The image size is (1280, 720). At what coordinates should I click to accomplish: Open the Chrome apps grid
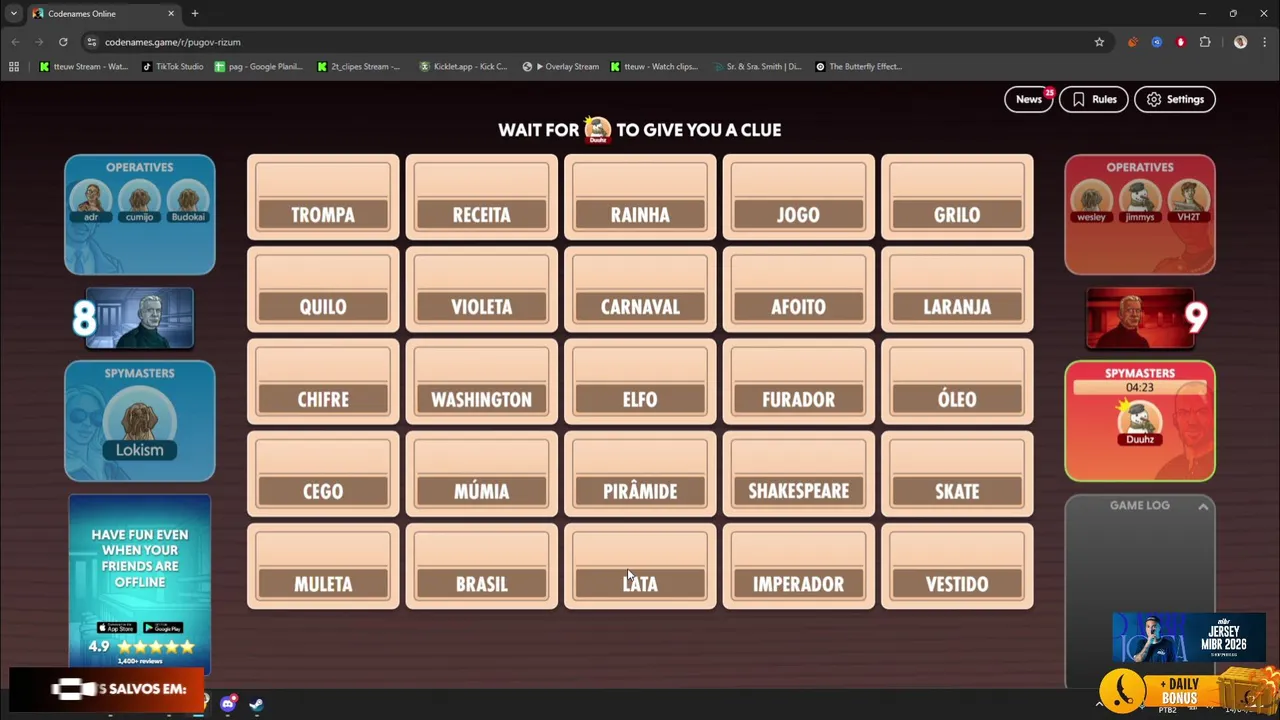pos(14,67)
